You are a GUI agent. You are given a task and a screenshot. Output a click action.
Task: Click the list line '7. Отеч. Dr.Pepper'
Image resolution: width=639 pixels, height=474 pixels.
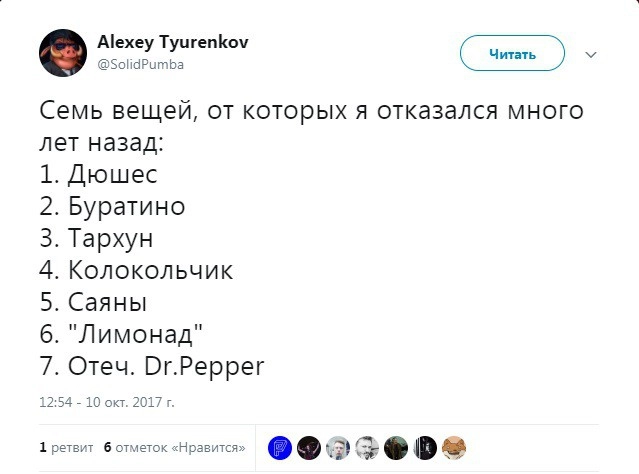[x=152, y=366]
